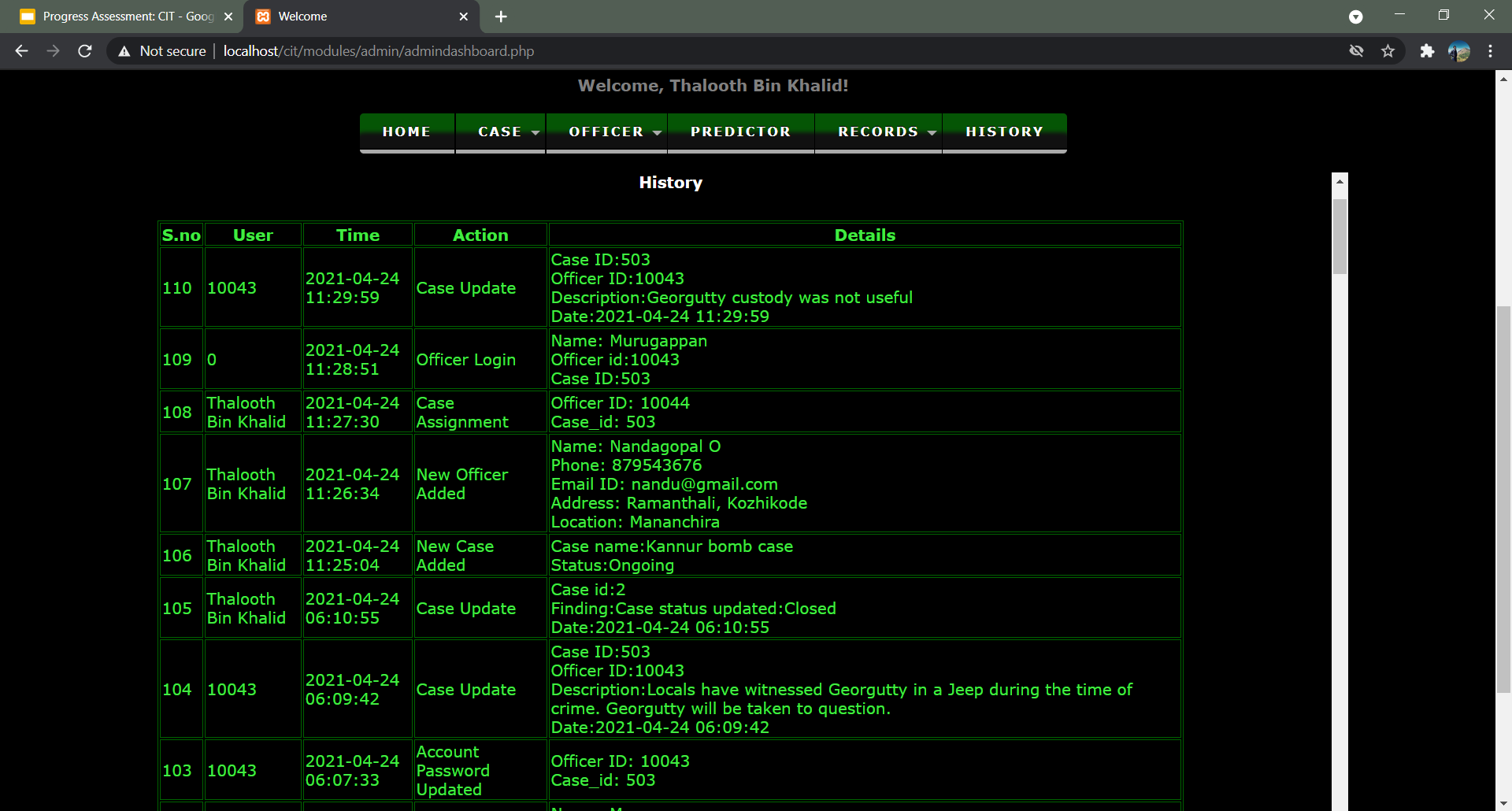Select HOME in the navigation bar
1512x811 pixels.
406,131
